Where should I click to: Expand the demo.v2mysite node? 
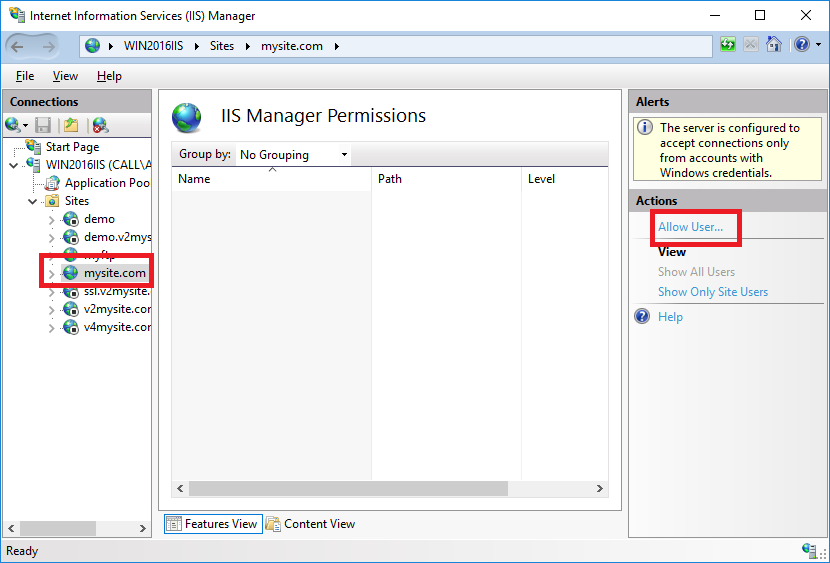click(x=51, y=238)
